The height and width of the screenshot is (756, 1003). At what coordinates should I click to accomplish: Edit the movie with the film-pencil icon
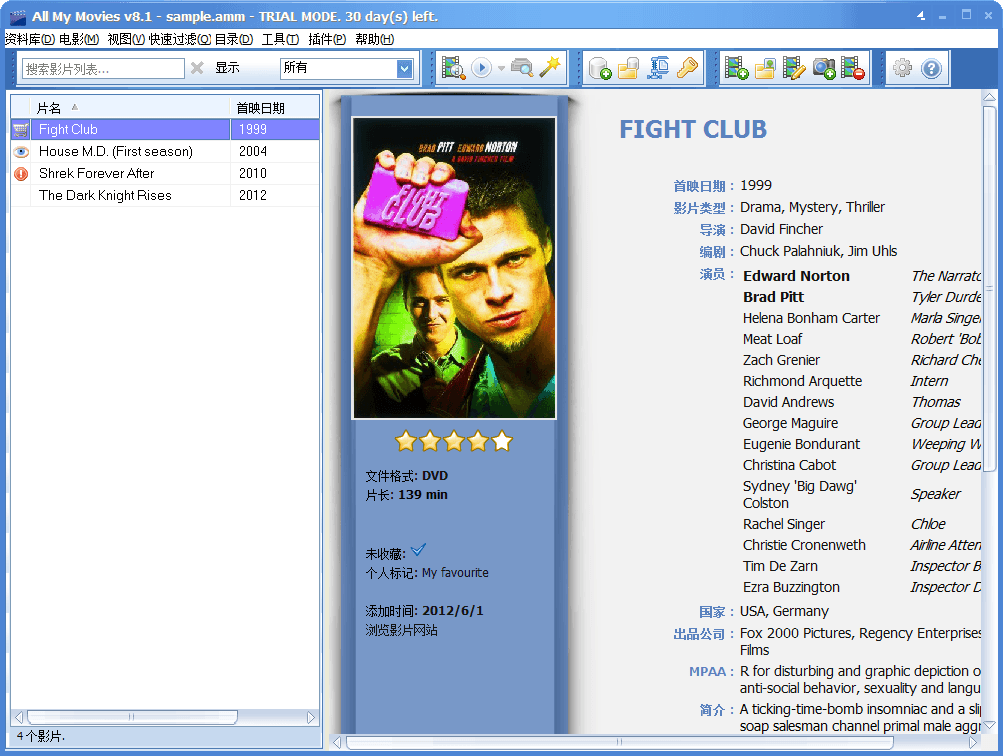[794, 68]
